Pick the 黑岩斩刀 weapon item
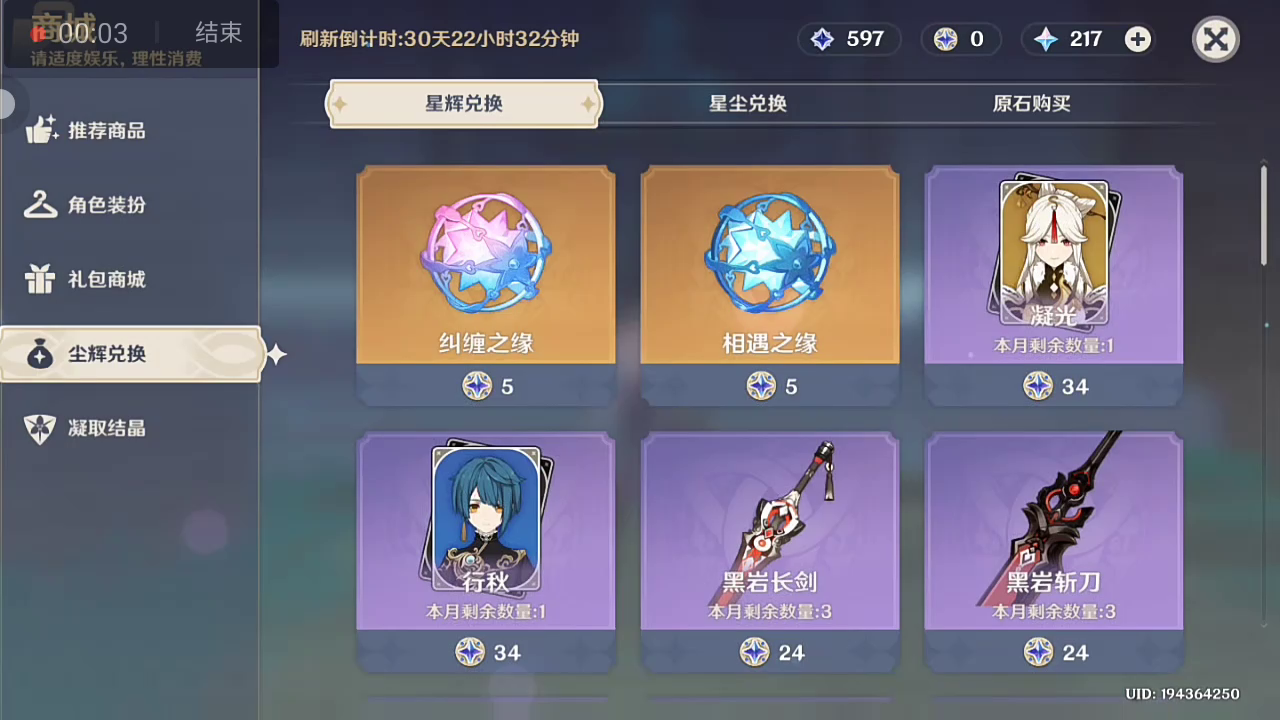Viewport: 1280px width, 720px height. [x=1054, y=551]
